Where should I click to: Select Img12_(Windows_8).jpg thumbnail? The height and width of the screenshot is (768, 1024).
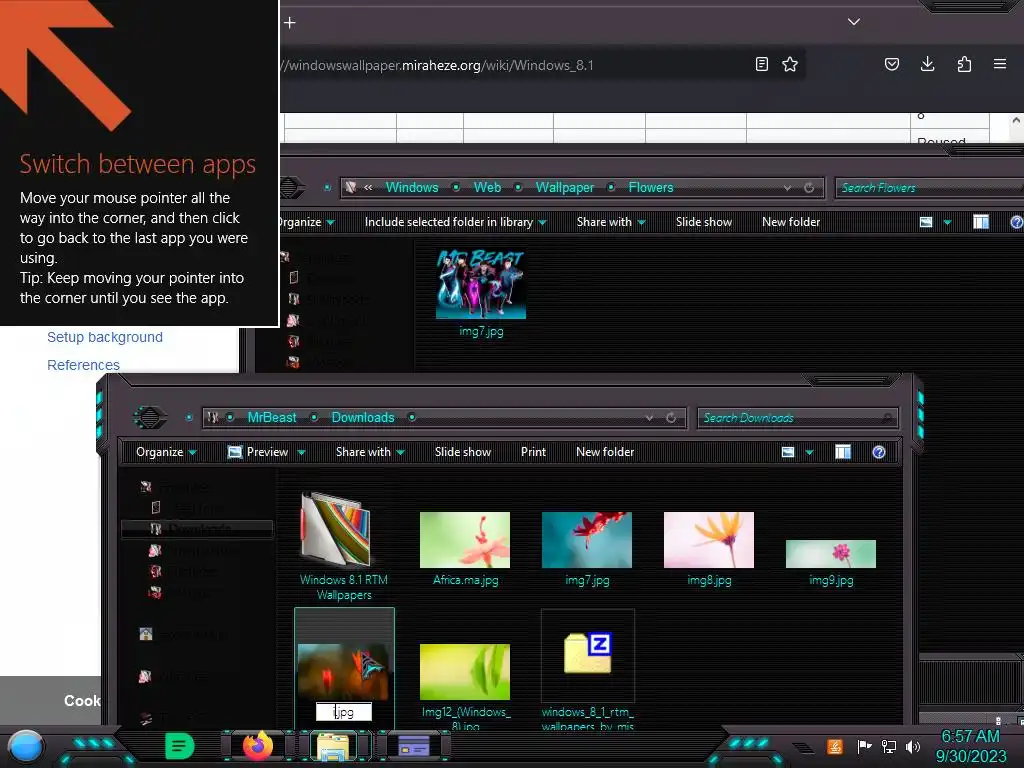[x=465, y=672]
